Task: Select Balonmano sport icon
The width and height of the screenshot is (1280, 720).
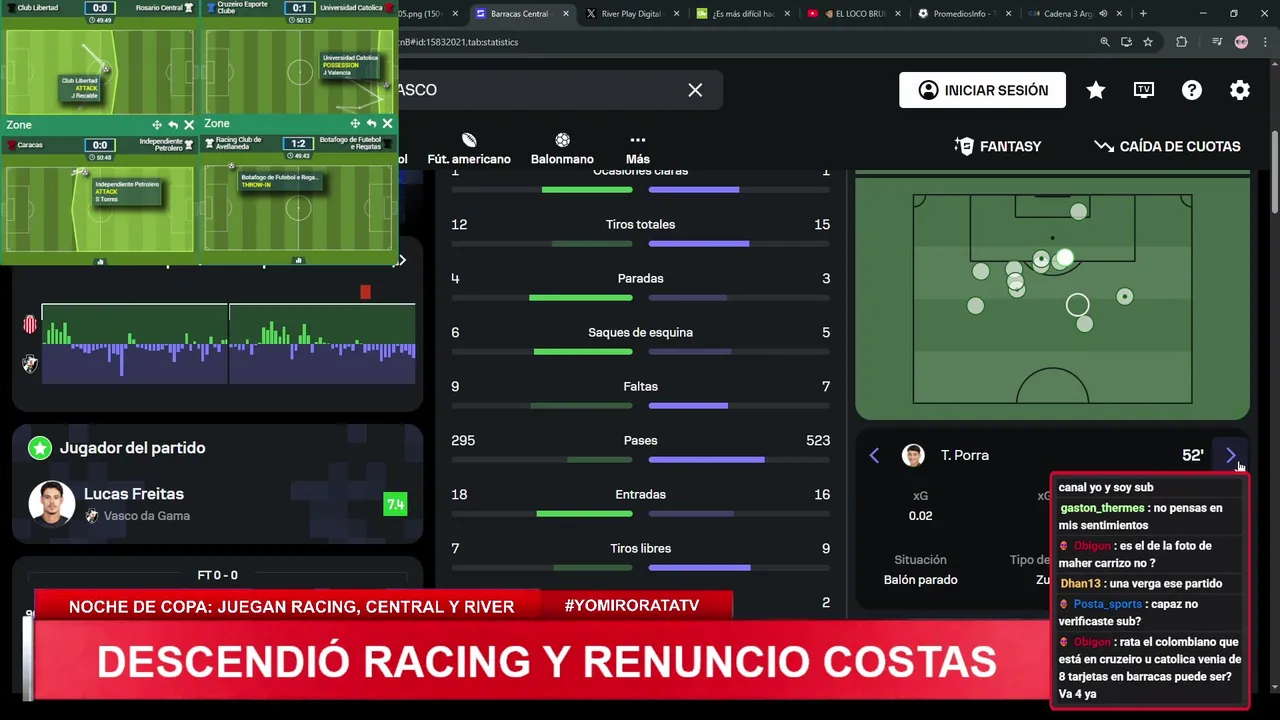Action: click(562, 148)
